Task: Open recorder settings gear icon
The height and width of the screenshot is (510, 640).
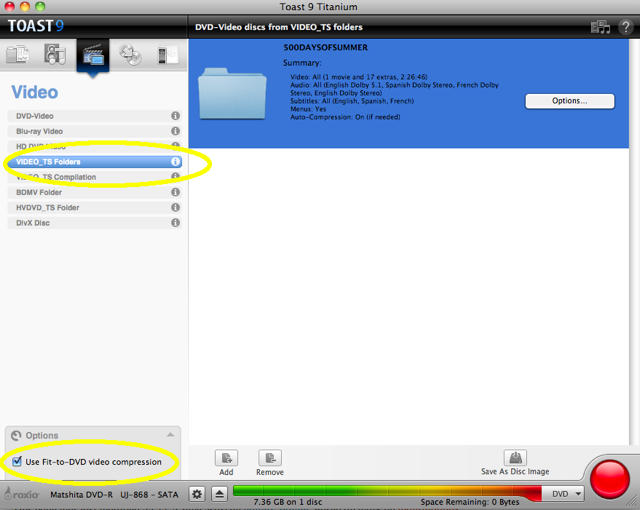Action: click(x=197, y=494)
